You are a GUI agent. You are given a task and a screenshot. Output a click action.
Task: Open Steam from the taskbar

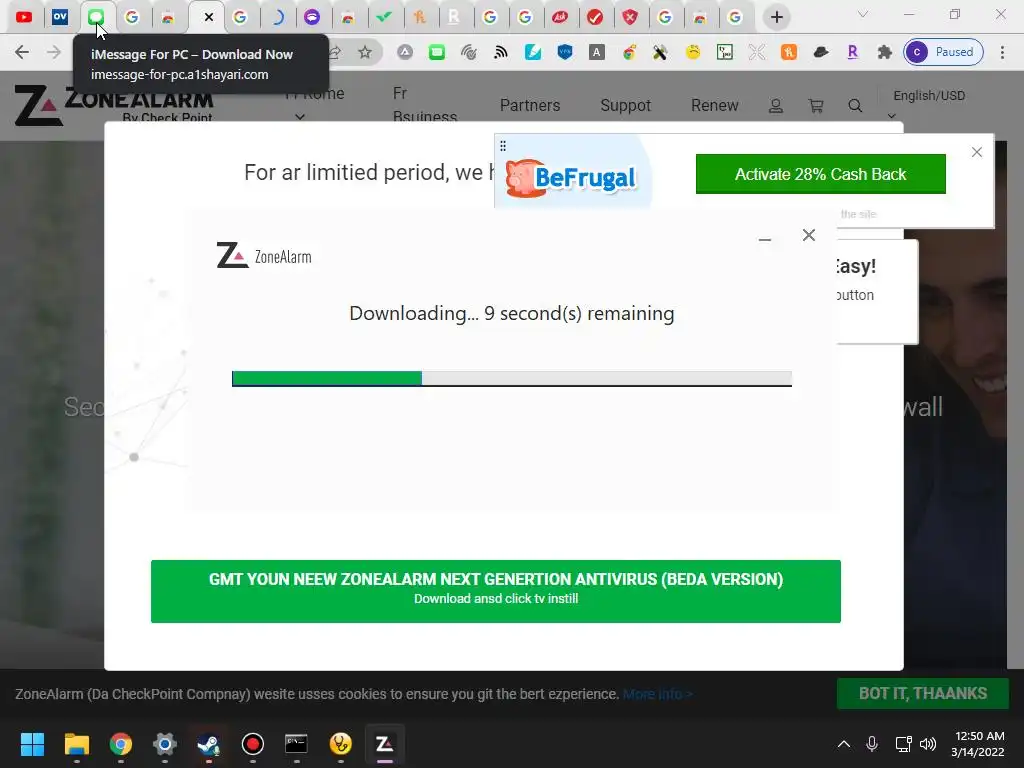tap(208, 744)
